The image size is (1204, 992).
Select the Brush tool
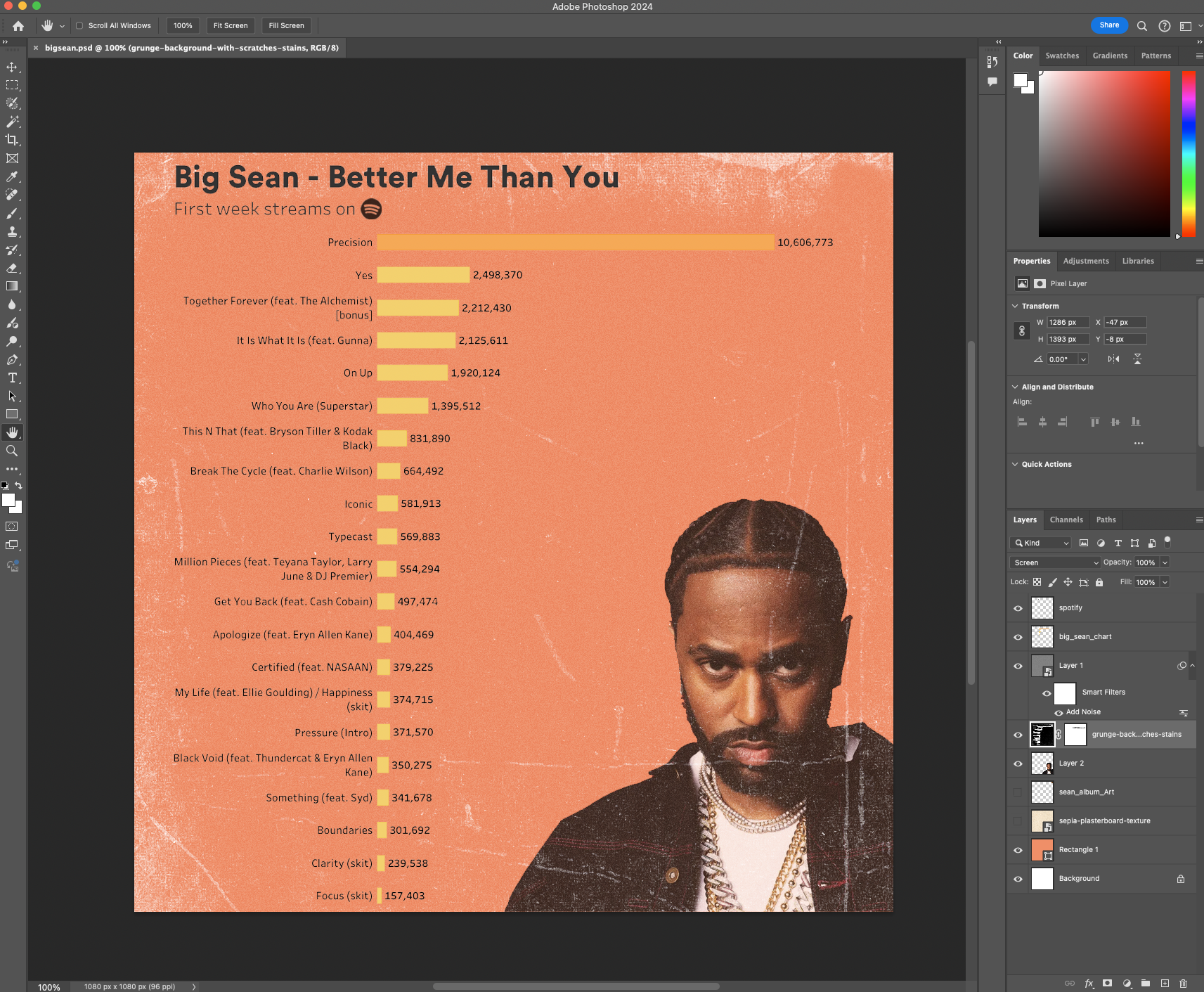(x=12, y=213)
